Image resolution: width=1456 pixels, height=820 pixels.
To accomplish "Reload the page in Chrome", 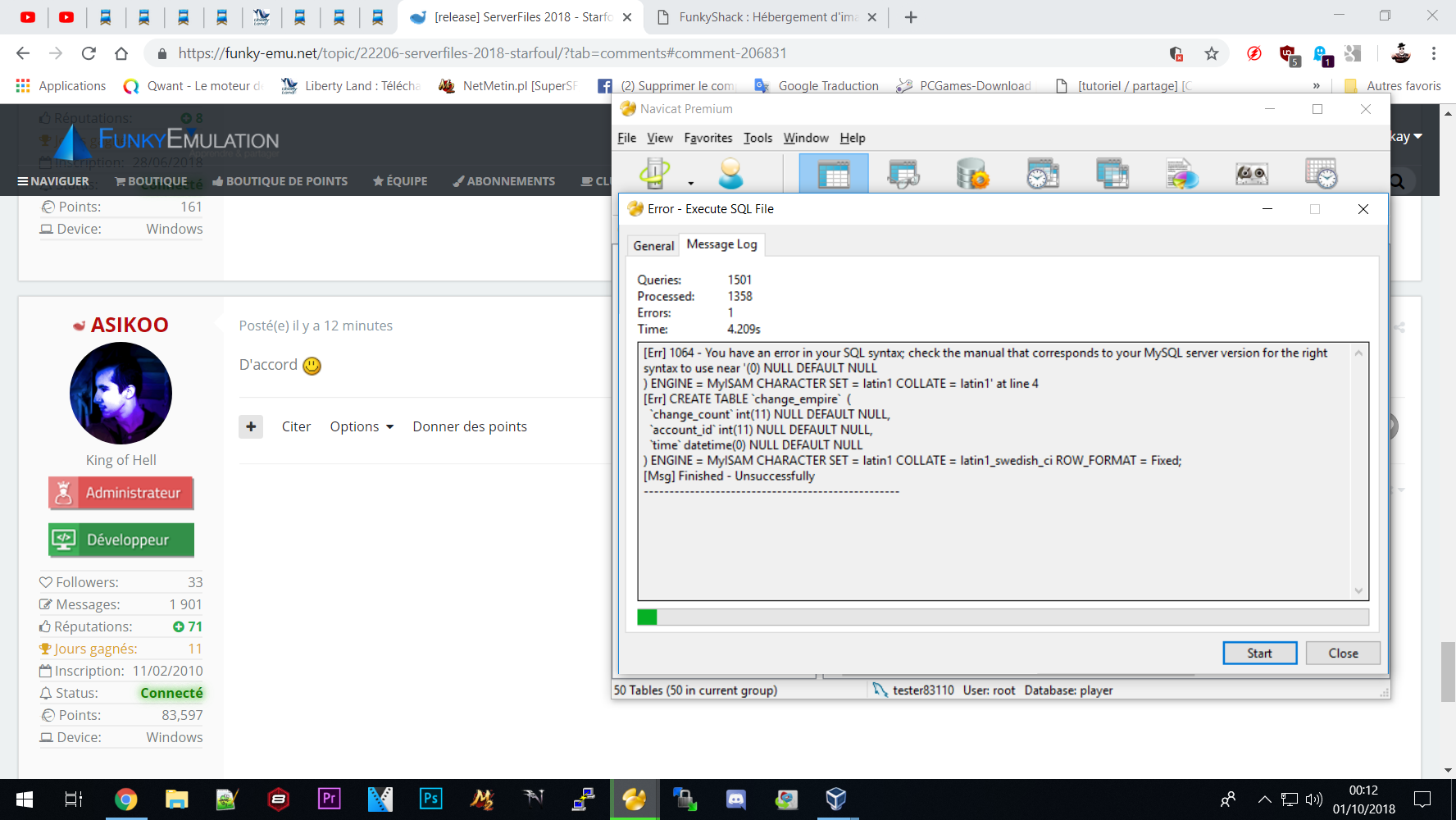I will 89,53.
